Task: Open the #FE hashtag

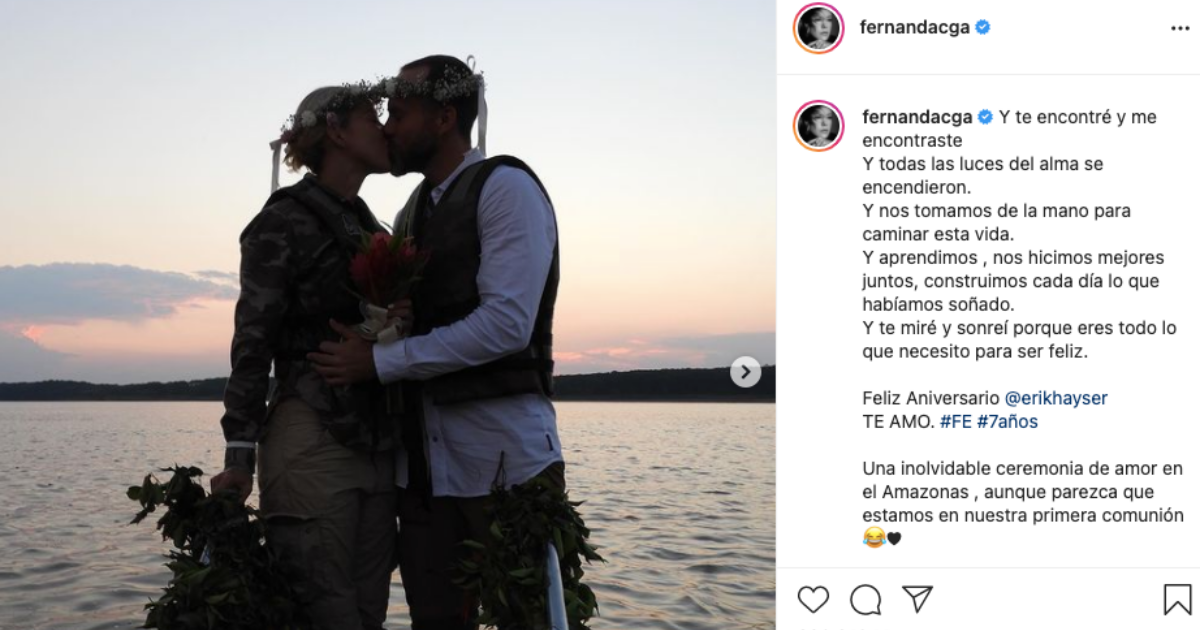Action: point(953,420)
